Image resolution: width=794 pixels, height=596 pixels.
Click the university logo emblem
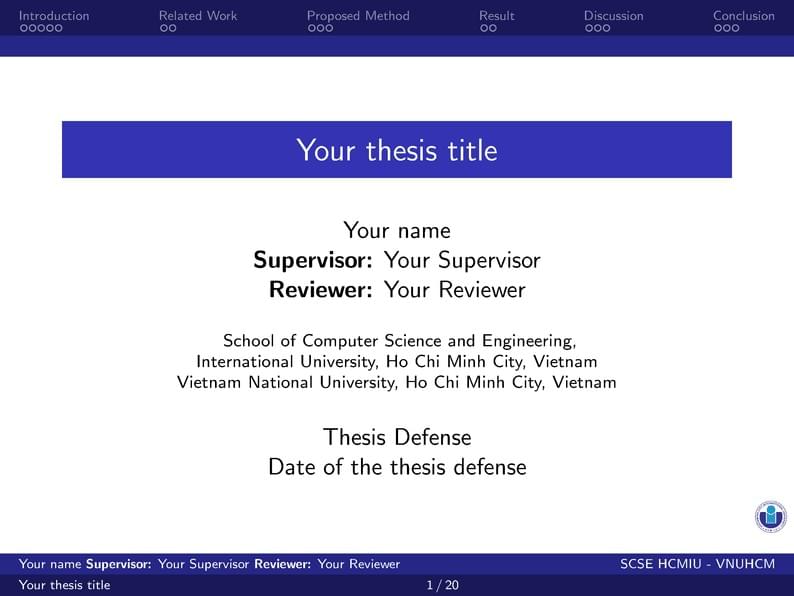[x=770, y=516]
